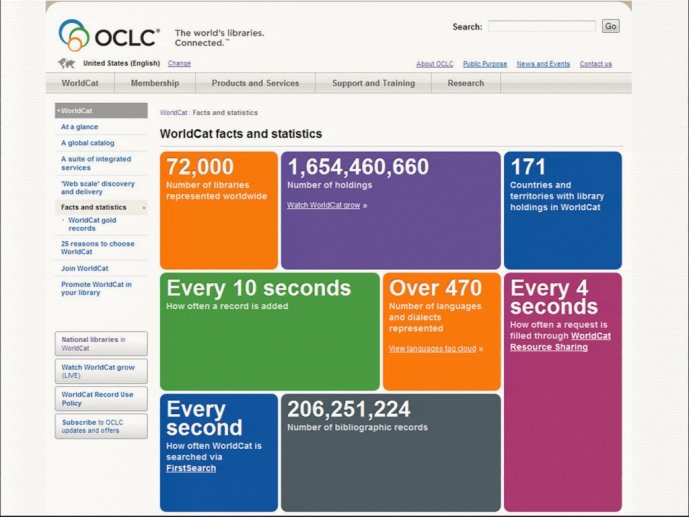Screen dimensions: 689x517
Task: Open the WorldCat main navigation tab
Action: point(80,83)
